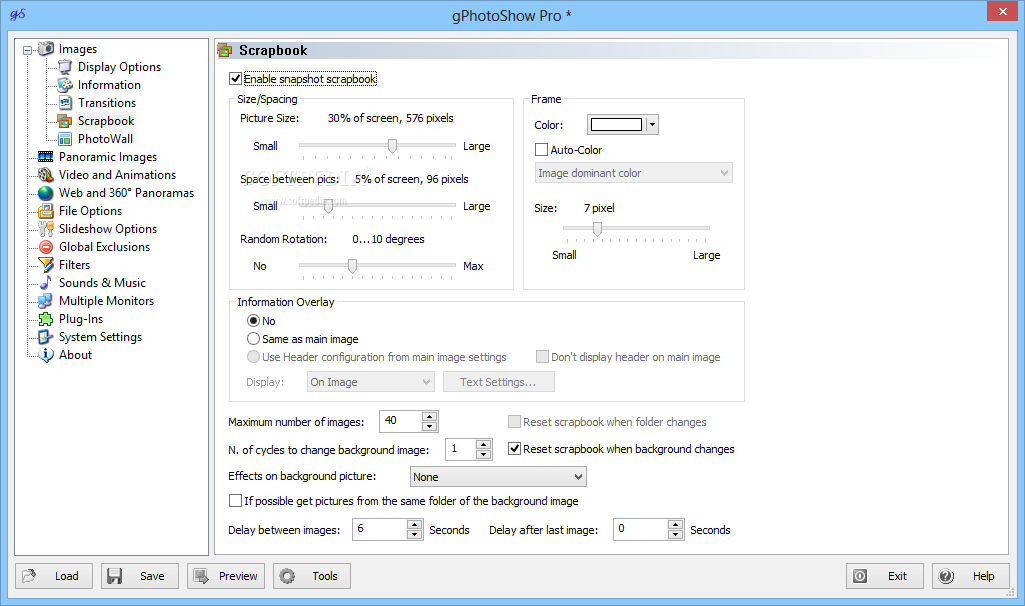Check Don't display header on main image

(542, 356)
